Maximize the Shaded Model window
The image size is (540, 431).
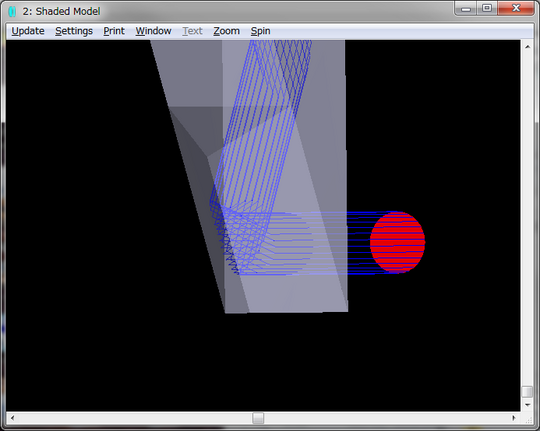487,9
